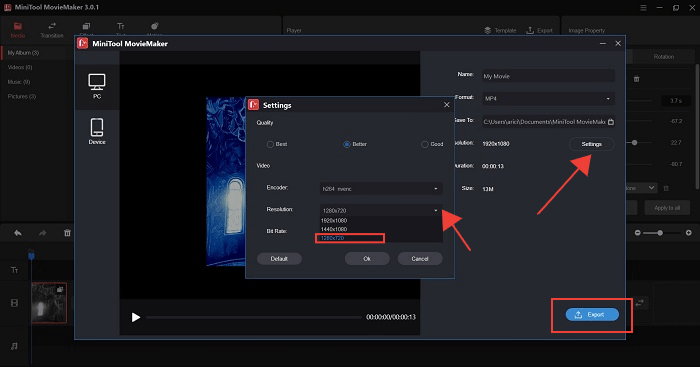Click the blue Export button

point(592,314)
